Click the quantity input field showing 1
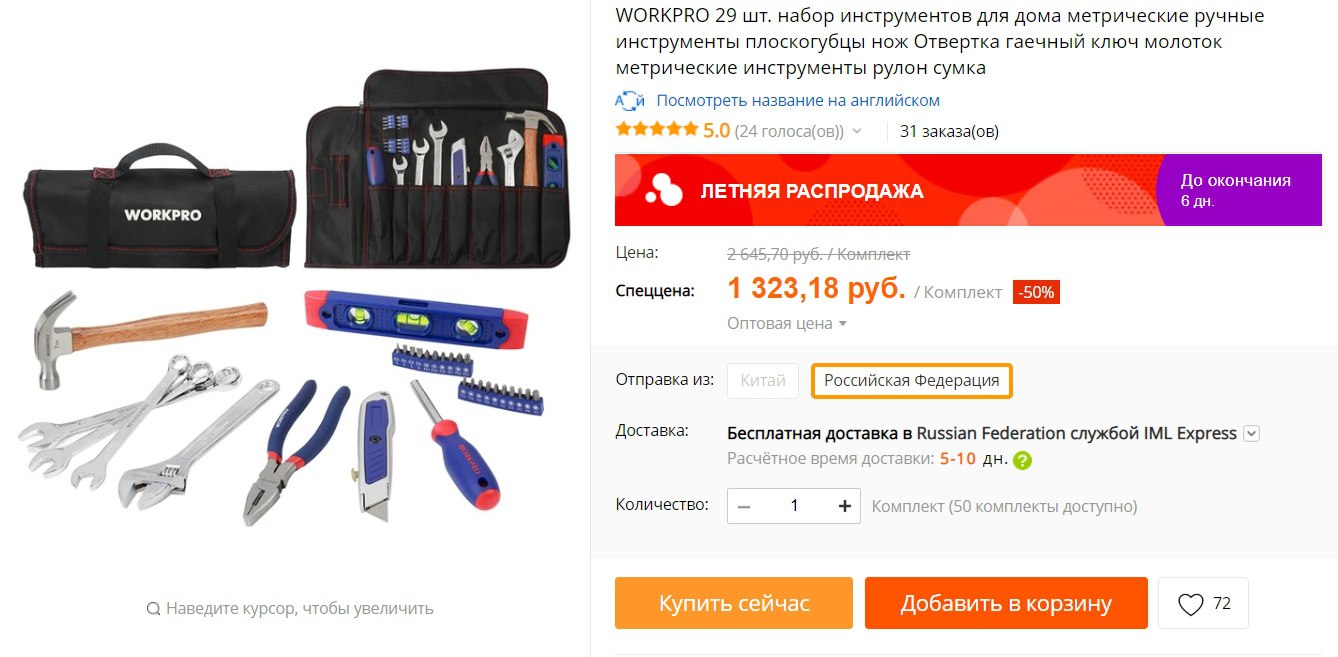This screenshot has height=657, width=1338. coord(795,506)
